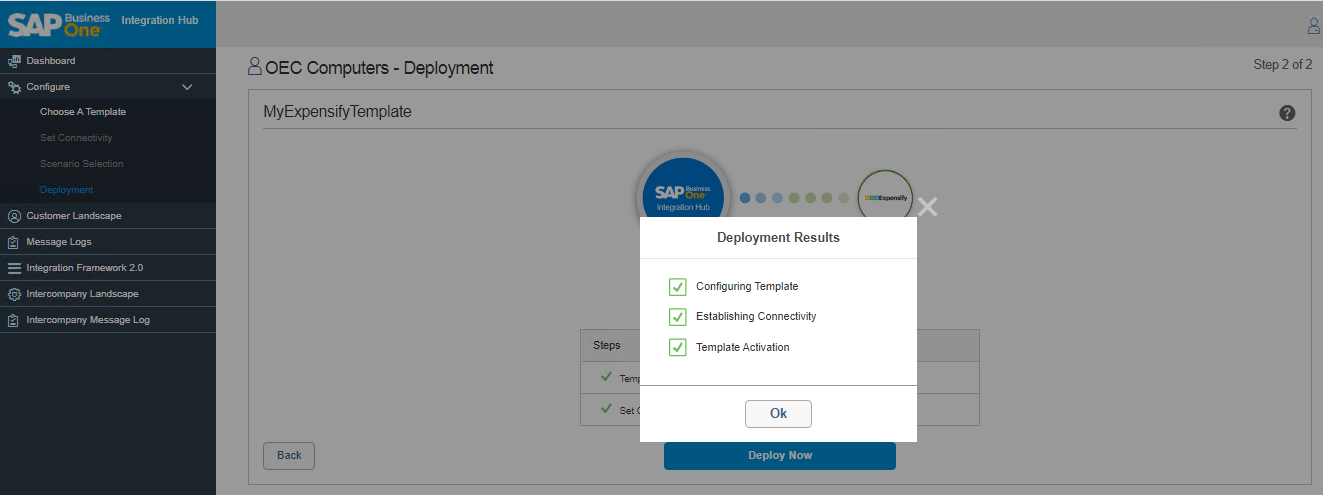Click the Expensify logo circle
Viewport: 1323px width, 495px height.
click(885, 198)
